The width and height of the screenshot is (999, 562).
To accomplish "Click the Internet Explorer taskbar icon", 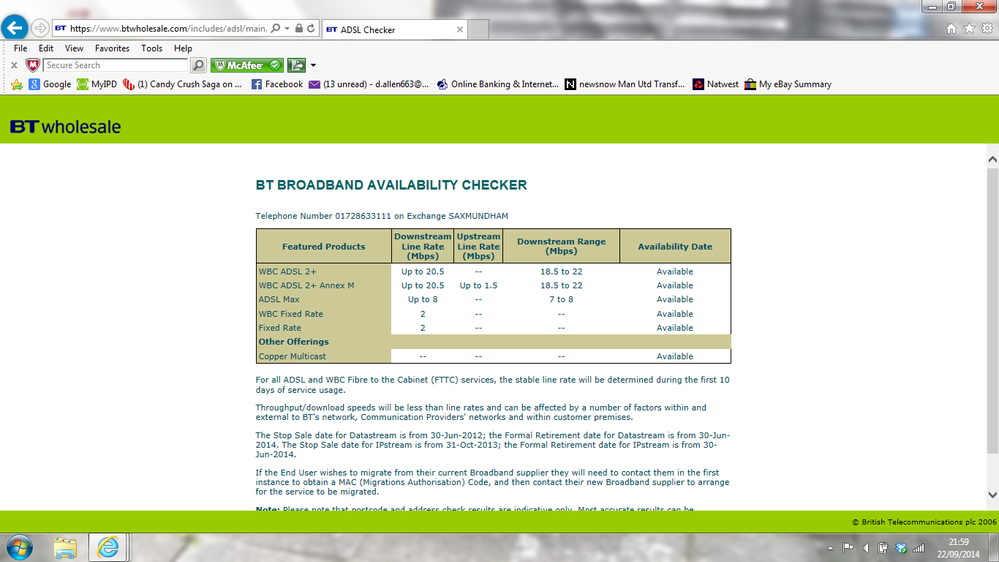I will click(108, 547).
